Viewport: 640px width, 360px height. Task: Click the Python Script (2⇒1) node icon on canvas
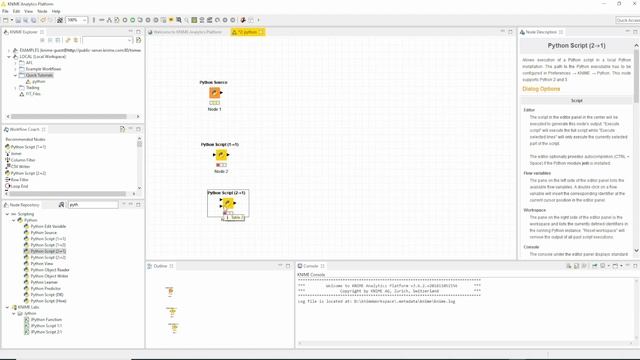228,203
